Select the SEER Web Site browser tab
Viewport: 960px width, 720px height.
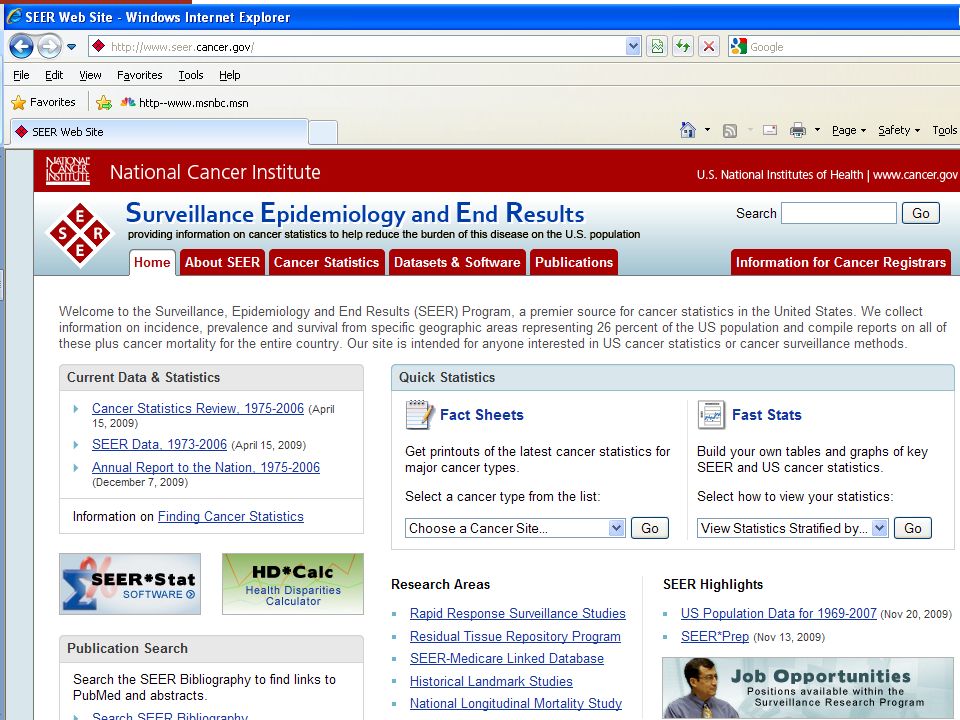pos(159,132)
